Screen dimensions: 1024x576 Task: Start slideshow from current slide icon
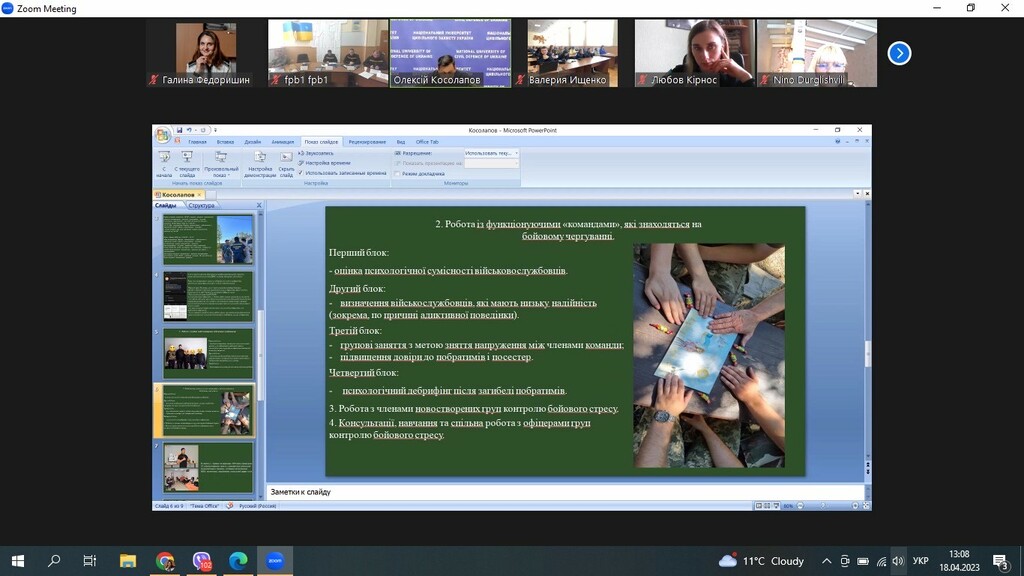[x=186, y=160]
